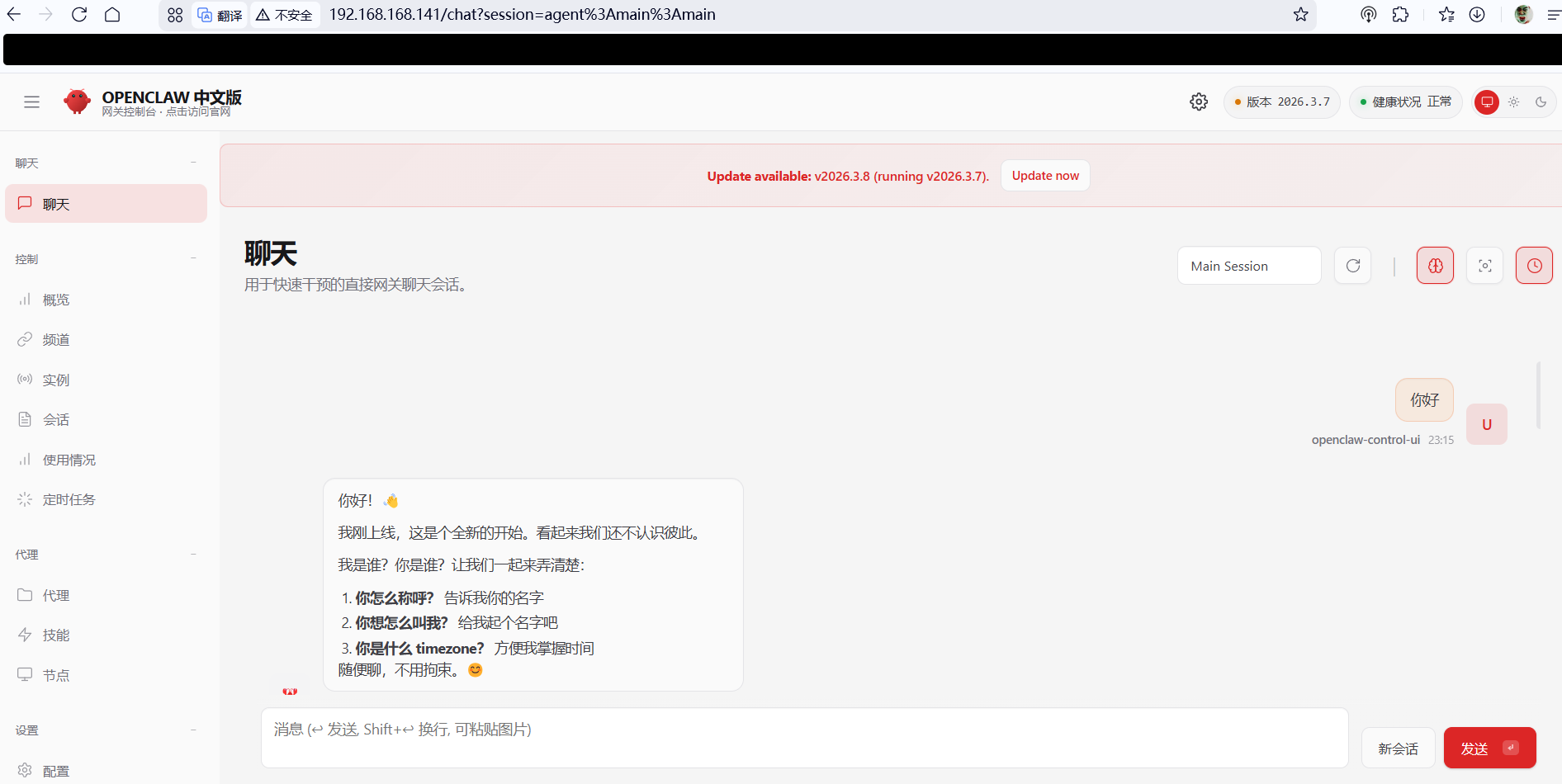
Task: Click the small red assistant avatar icon
Action: (x=290, y=691)
